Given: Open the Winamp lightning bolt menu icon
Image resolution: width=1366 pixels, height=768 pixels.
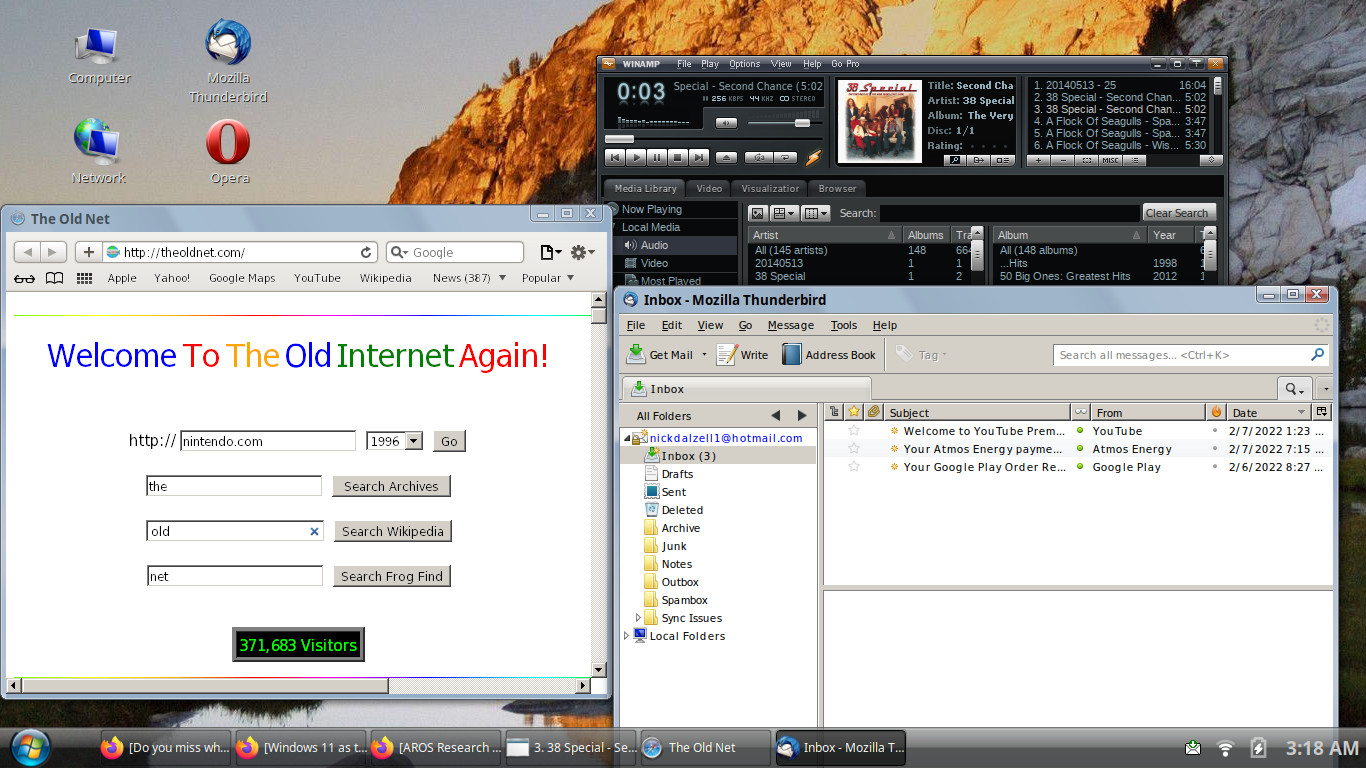Looking at the screenshot, I should [x=812, y=157].
